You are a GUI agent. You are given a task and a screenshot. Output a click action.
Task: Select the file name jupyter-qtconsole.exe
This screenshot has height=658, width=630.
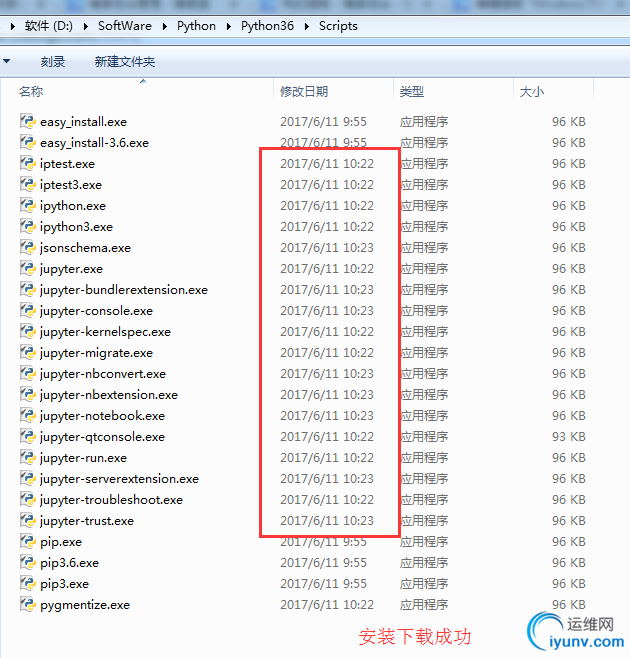102,437
